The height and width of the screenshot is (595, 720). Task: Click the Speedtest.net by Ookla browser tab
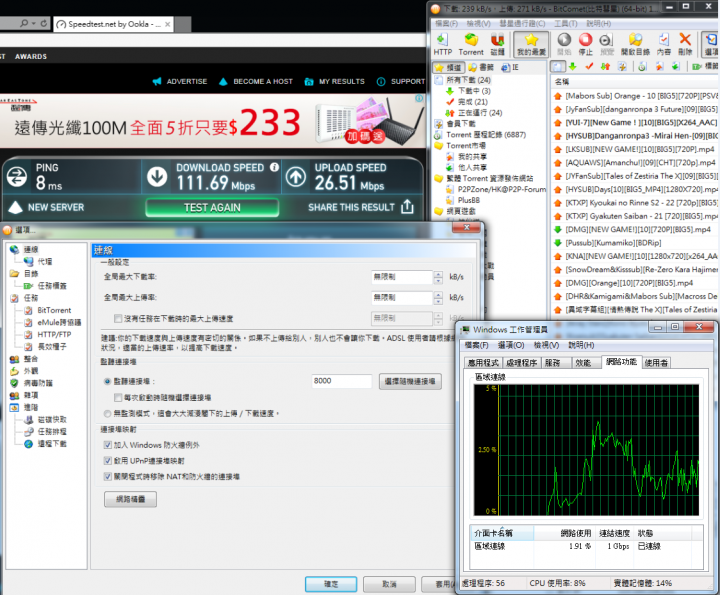(x=113, y=24)
